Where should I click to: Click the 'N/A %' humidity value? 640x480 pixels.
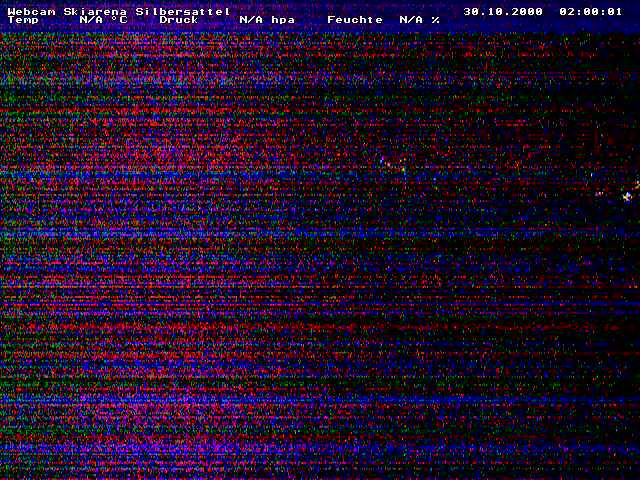420,20
